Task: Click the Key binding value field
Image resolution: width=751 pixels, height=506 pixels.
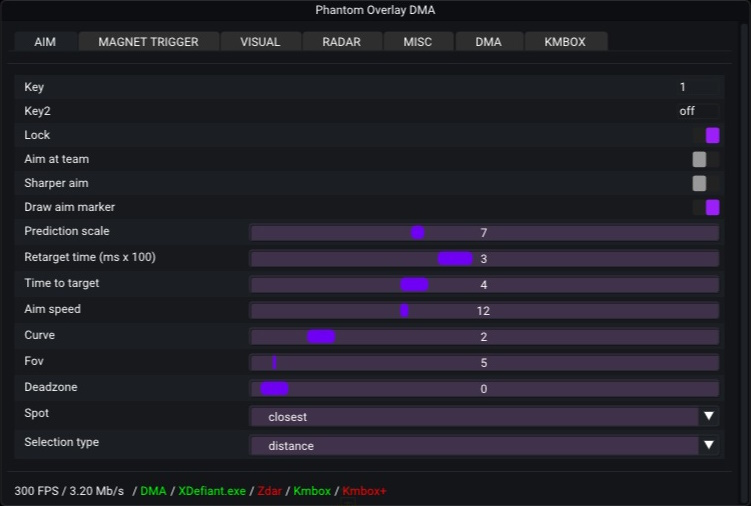Action: pos(698,87)
